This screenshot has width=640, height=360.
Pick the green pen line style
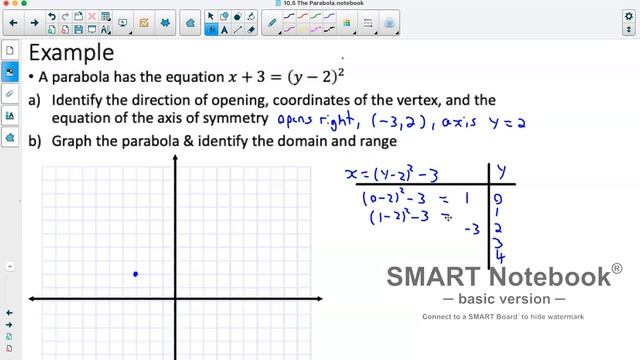[316, 16]
